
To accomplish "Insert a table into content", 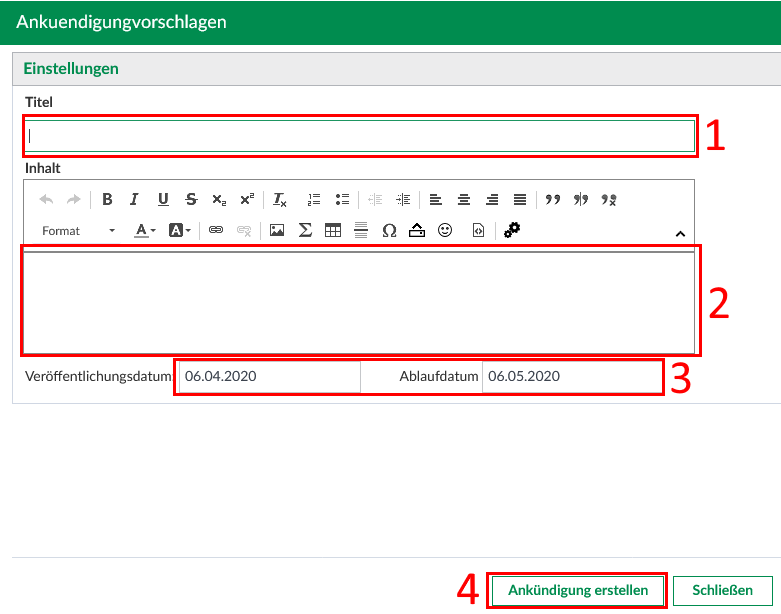I will pyautogui.click(x=333, y=230).
